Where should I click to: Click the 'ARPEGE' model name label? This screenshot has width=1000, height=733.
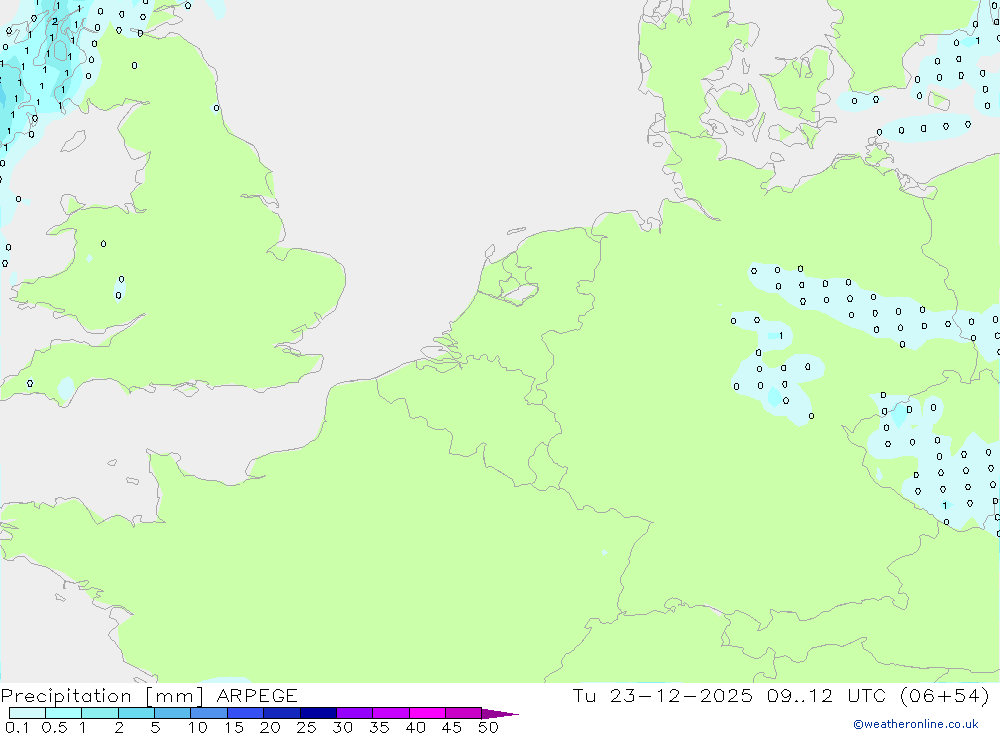[256, 695]
